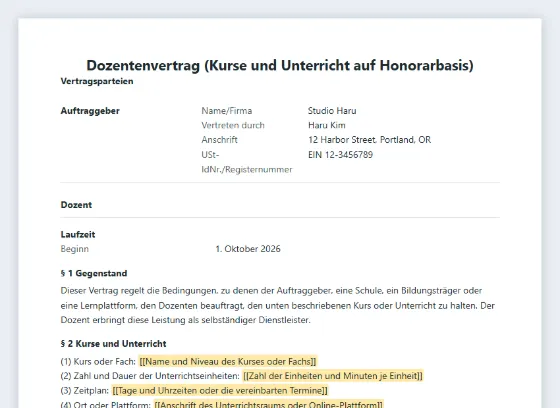
Task: Click the "Vertreten durch" label
Action: click(233, 125)
